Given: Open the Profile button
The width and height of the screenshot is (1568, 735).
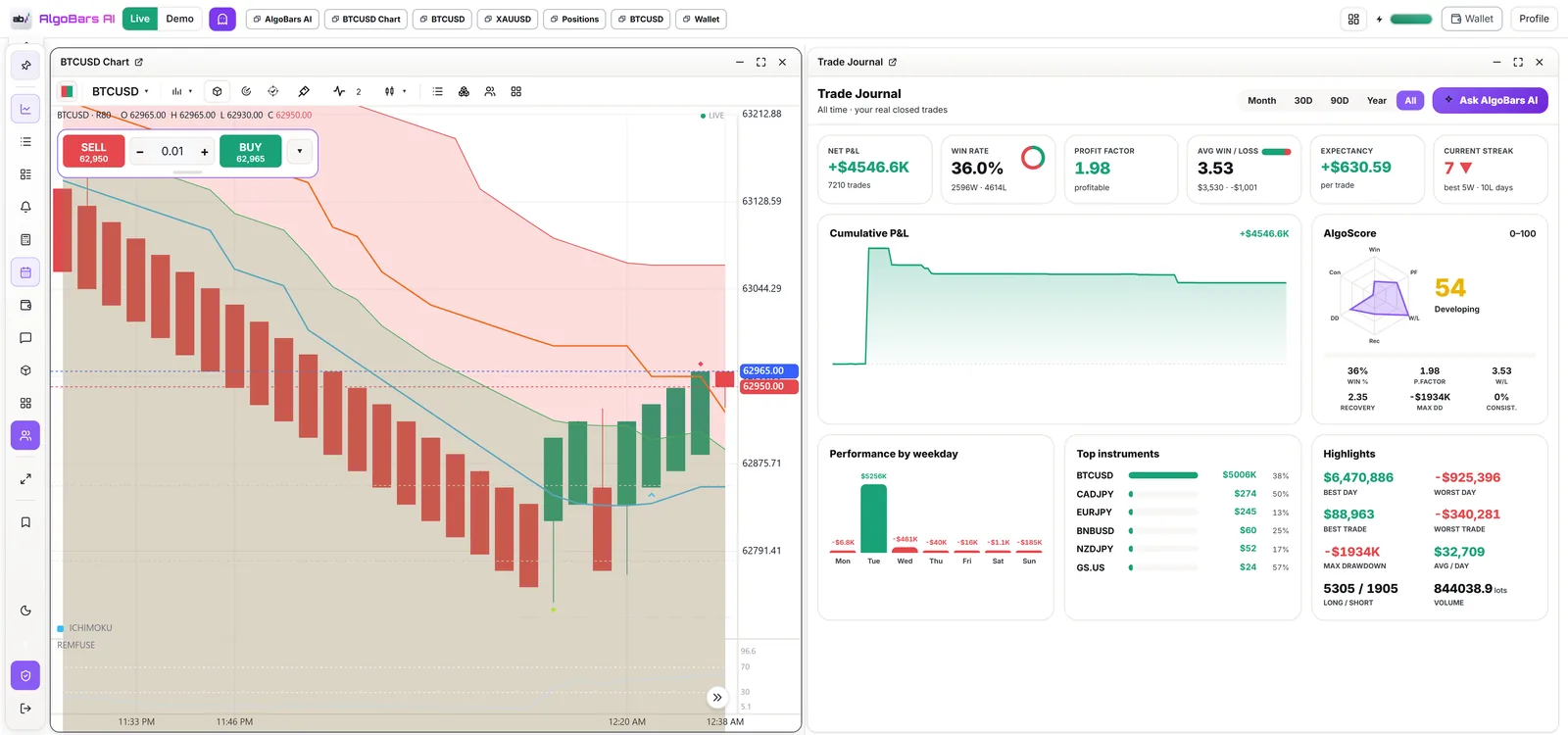Looking at the screenshot, I should coord(1534,19).
